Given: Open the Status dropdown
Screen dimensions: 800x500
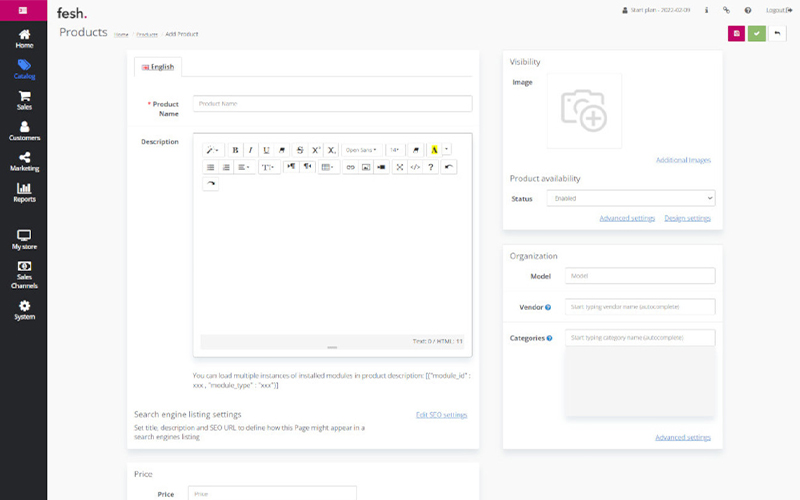Looking at the screenshot, I should [630, 199].
